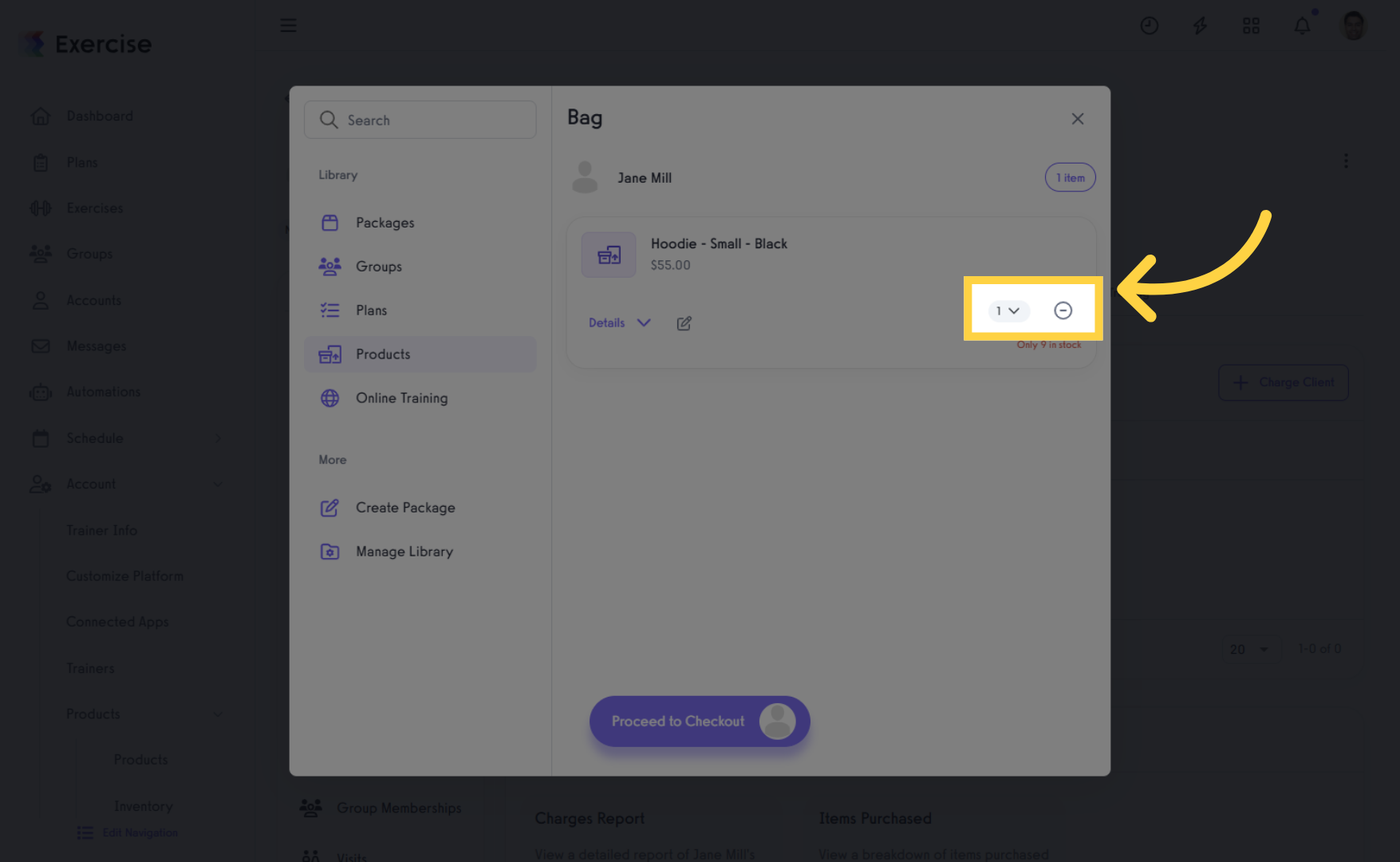
Task: Click Proceed to Checkout button
Action: (x=700, y=722)
